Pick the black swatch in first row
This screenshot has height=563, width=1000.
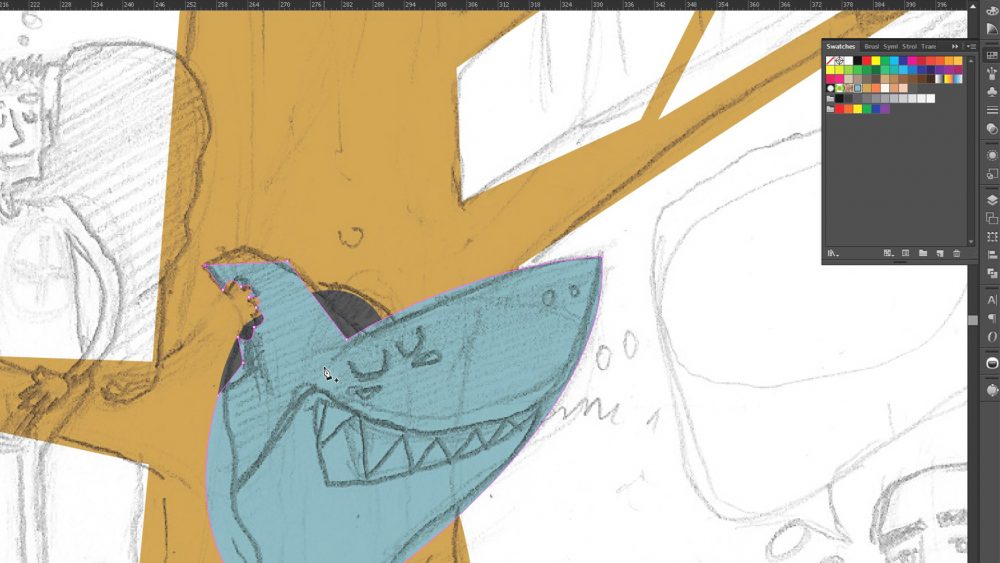858,61
